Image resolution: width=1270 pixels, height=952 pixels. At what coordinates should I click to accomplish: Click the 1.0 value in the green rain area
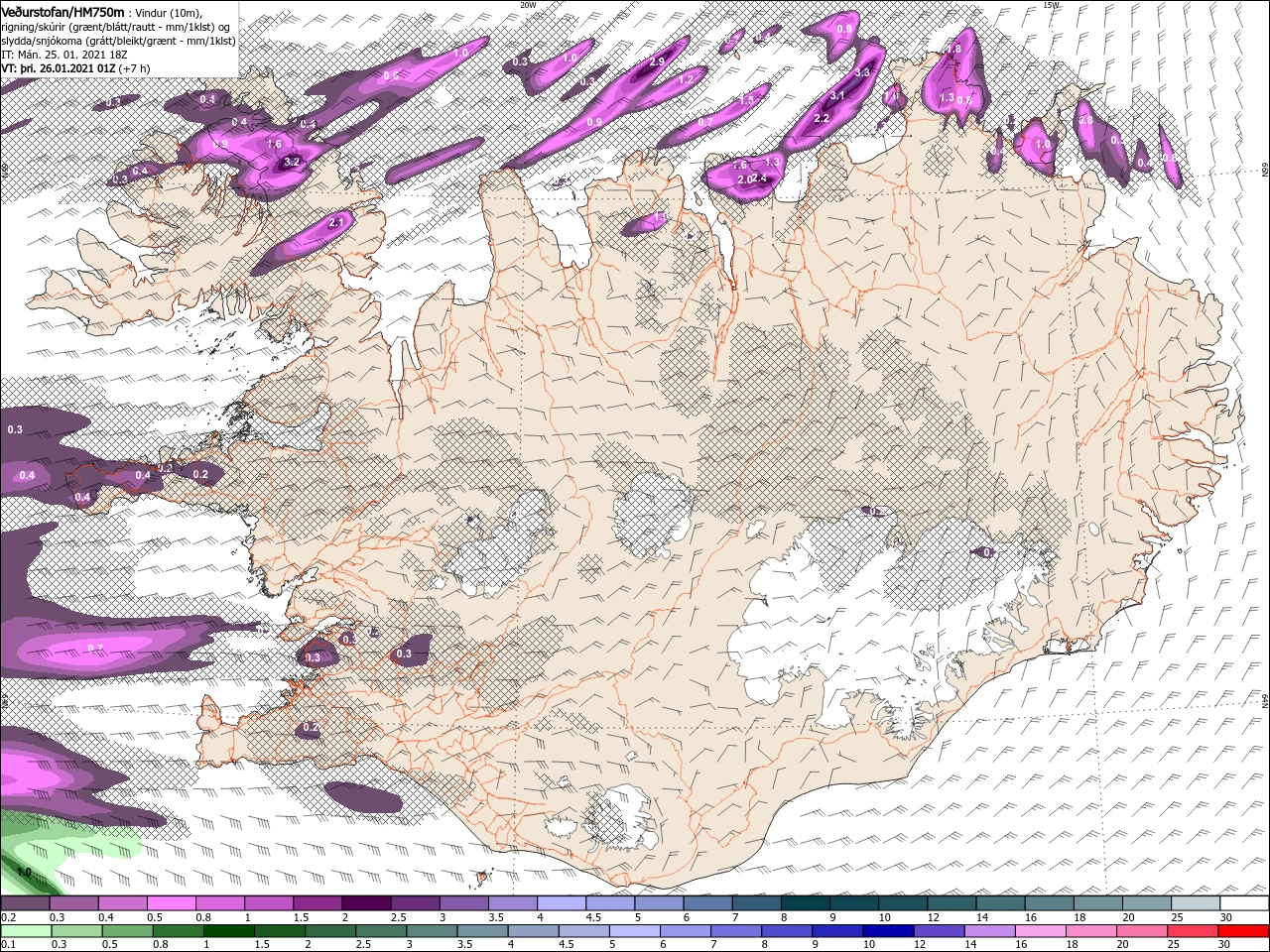pyautogui.click(x=25, y=873)
